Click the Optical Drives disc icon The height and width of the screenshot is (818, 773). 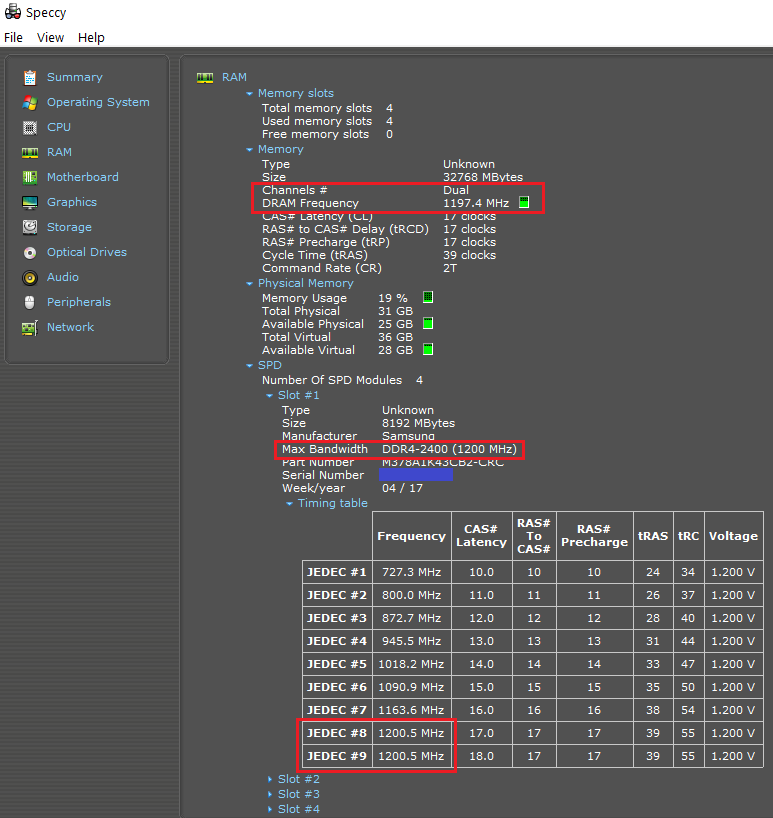[x=30, y=252]
